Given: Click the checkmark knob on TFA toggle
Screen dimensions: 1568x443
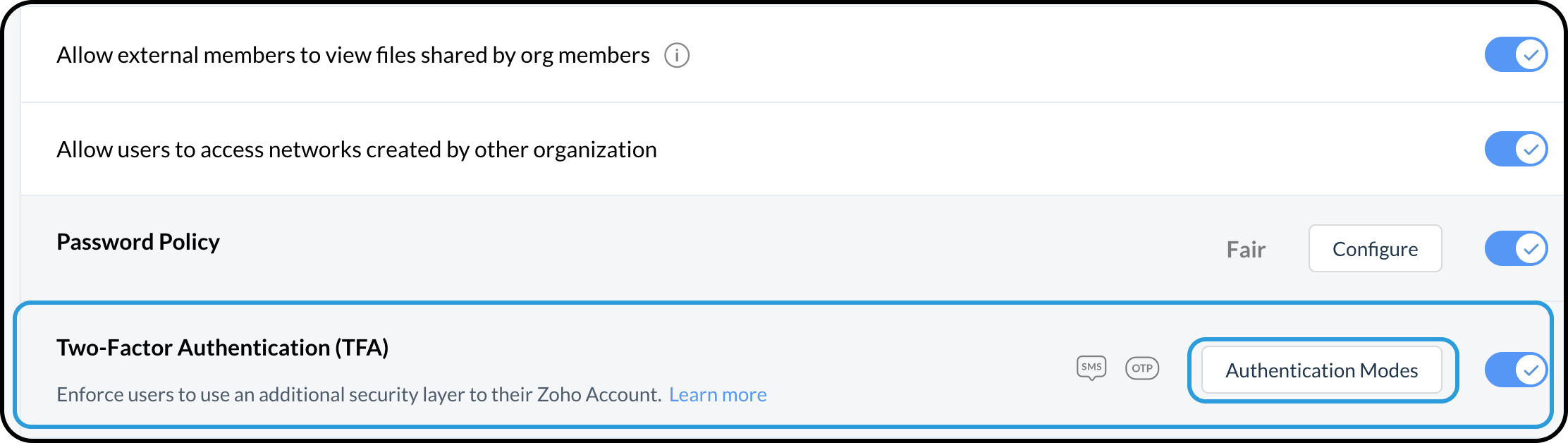Looking at the screenshot, I should tap(1531, 370).
